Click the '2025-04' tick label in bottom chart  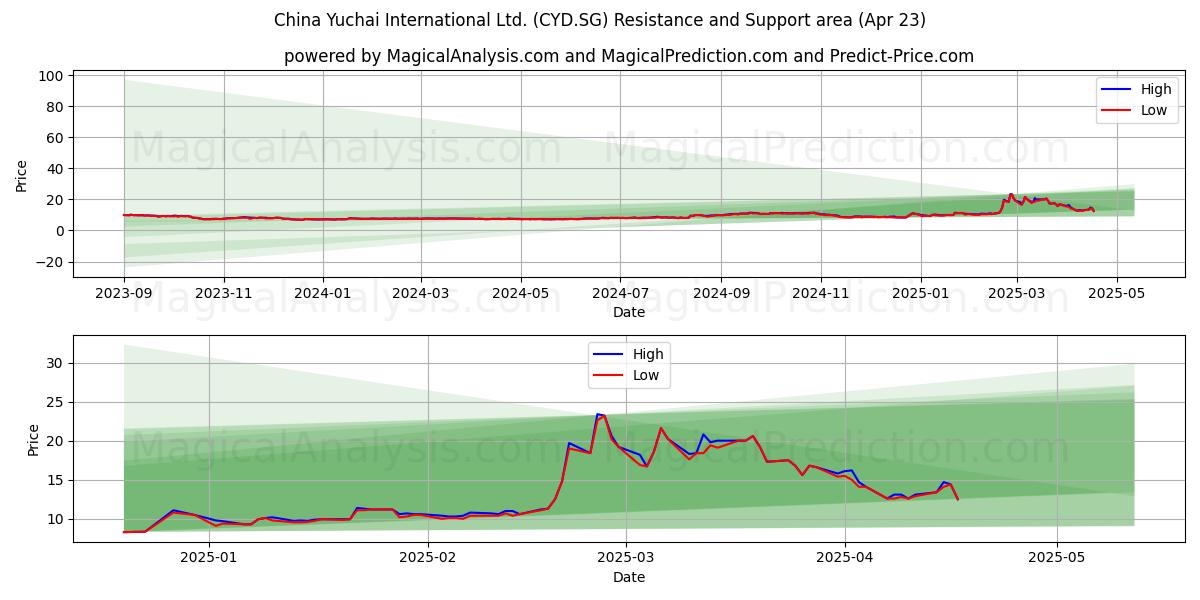[845, 560]
